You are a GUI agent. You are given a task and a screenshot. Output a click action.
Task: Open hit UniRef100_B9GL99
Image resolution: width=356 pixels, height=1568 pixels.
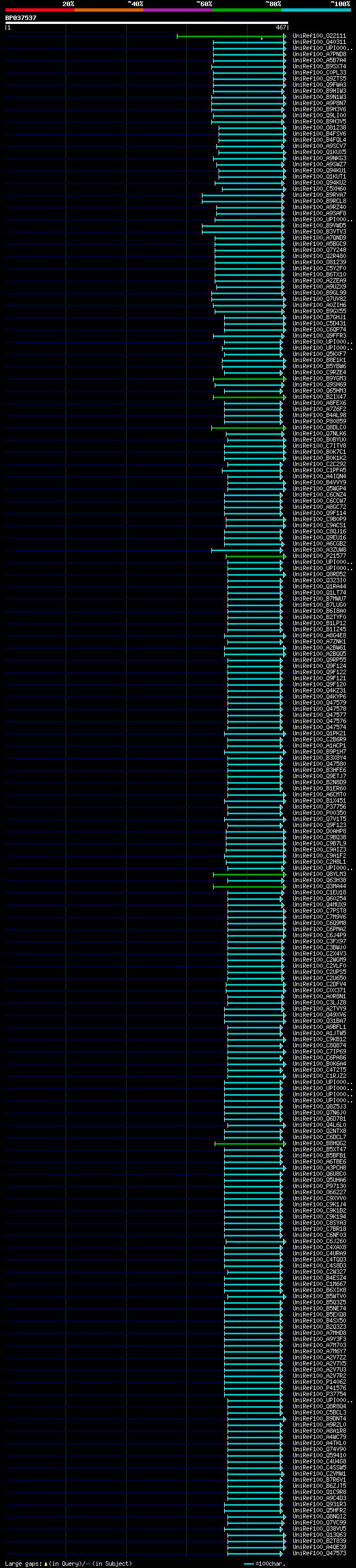(x=319, y=293)
